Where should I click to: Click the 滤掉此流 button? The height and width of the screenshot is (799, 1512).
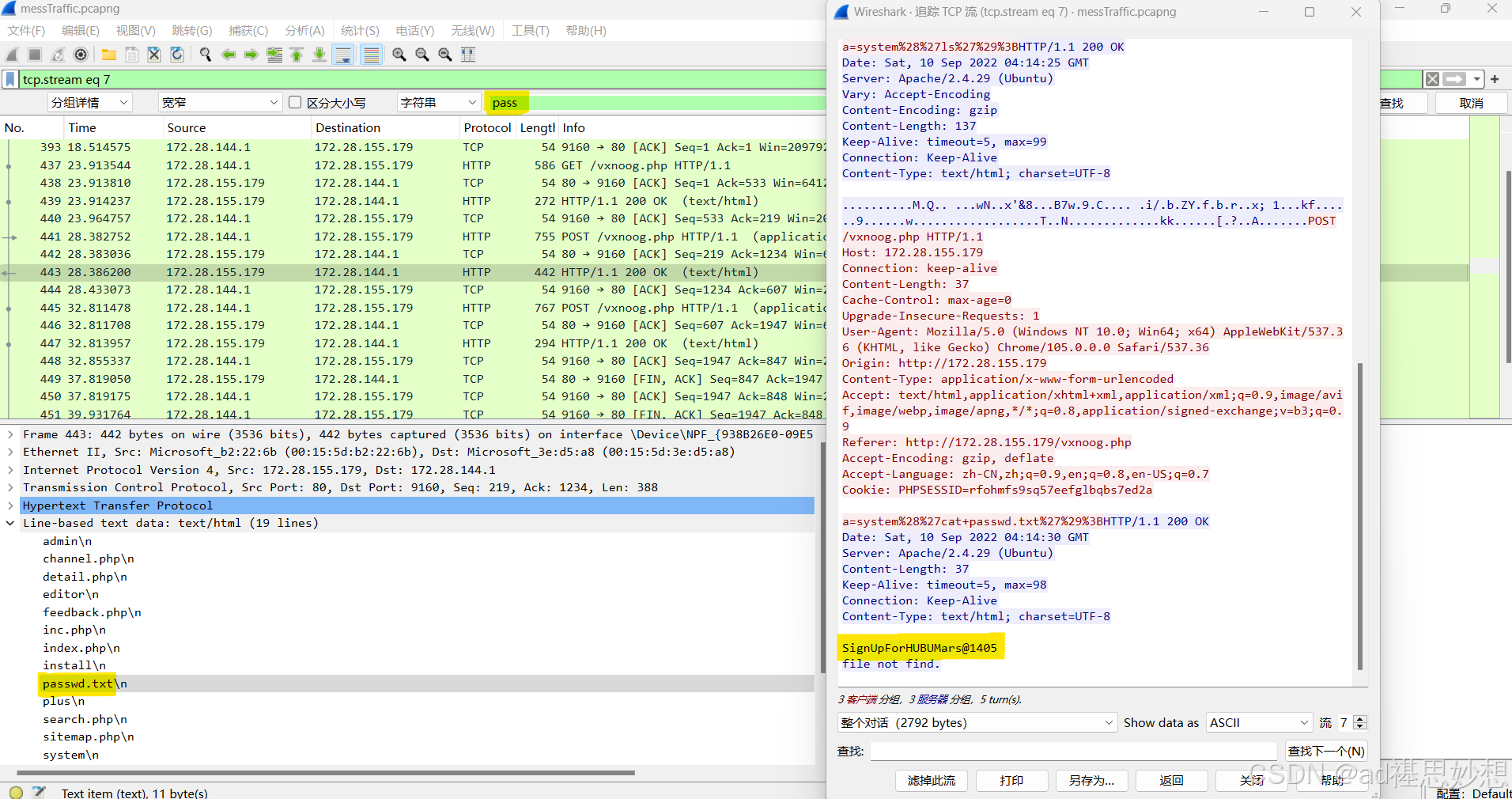tap(931, 780)
